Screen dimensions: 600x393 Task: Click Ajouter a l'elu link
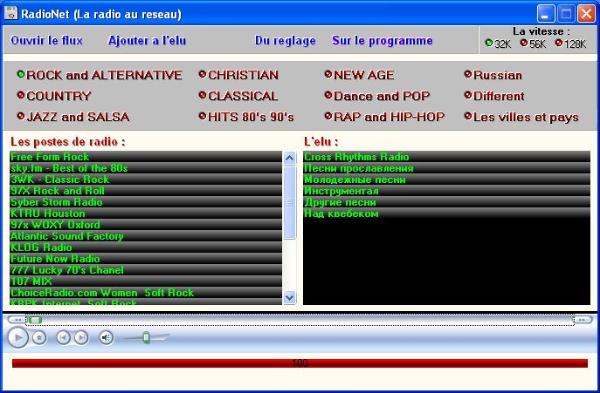pyautogui.click(x=147, y=40)
